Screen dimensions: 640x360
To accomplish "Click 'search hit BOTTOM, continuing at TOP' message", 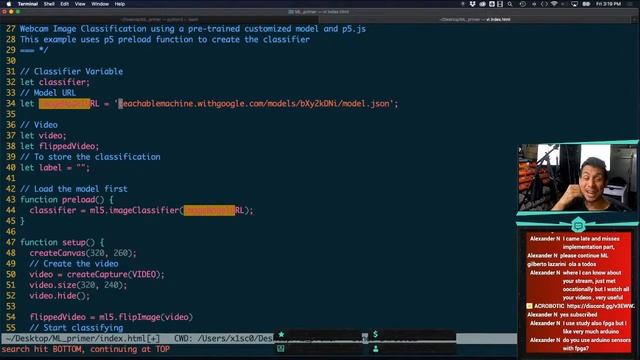I will click(x=86, y=349).
